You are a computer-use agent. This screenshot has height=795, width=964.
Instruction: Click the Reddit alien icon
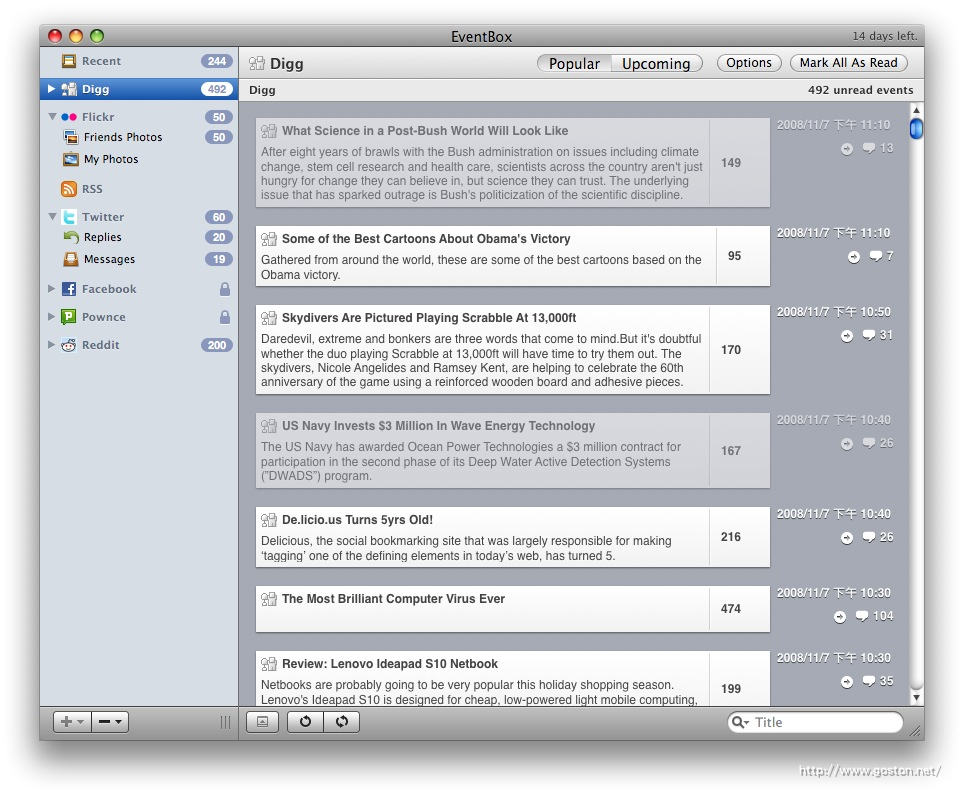coord(69,345)
